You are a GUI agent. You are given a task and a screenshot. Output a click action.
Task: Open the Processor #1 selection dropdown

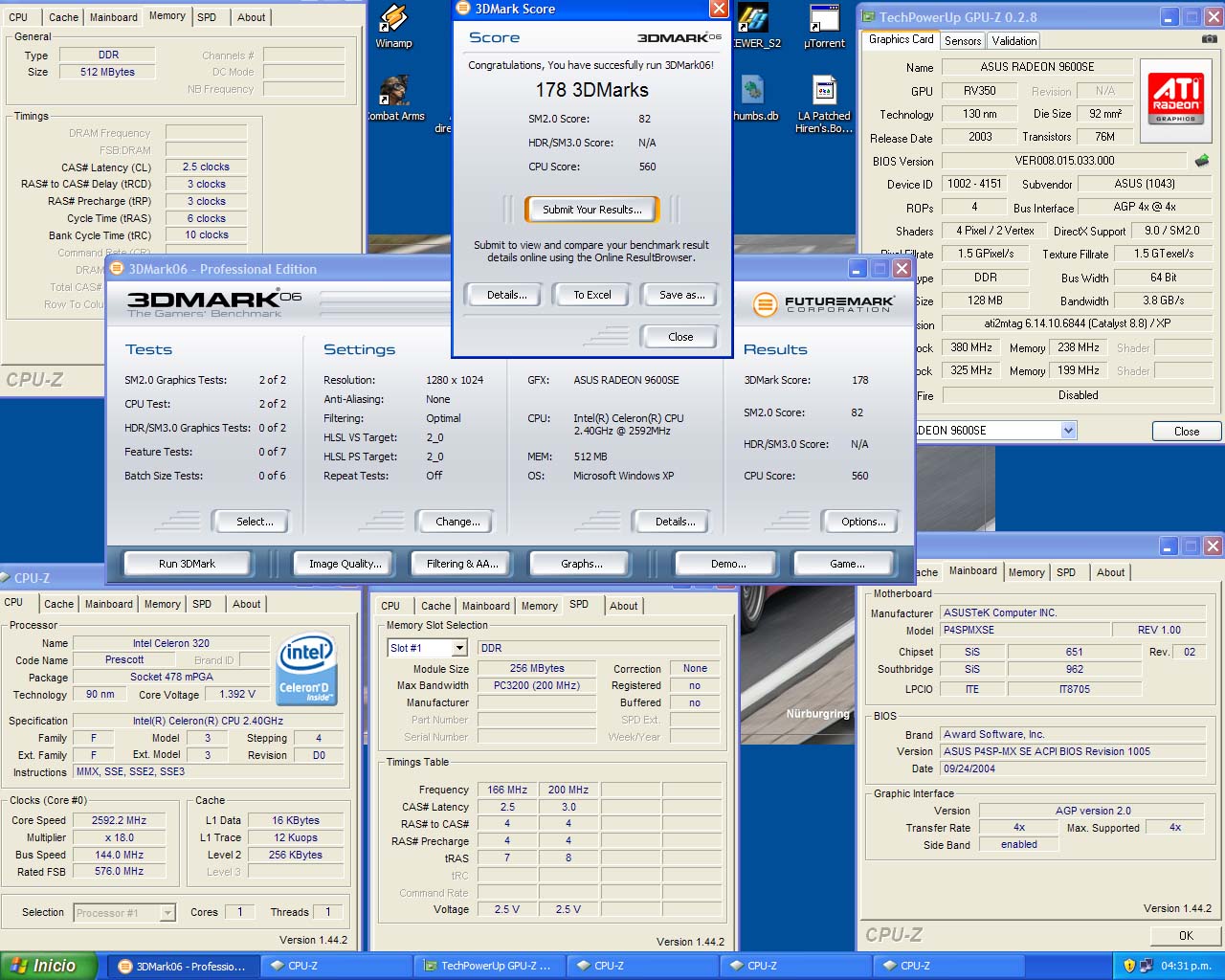(167, 913)
